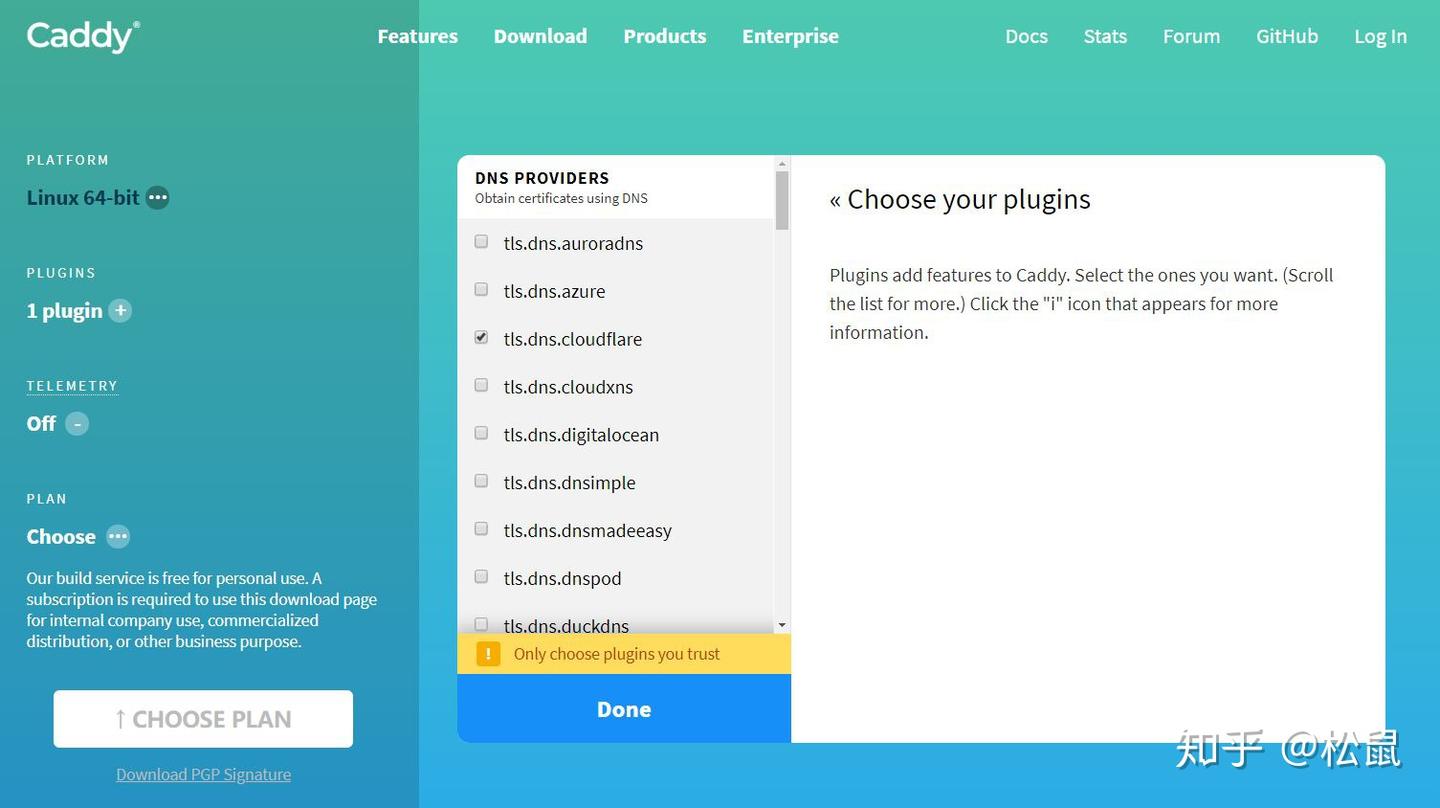Click the scrollbar up arrow in plugin list

(782, 164)
